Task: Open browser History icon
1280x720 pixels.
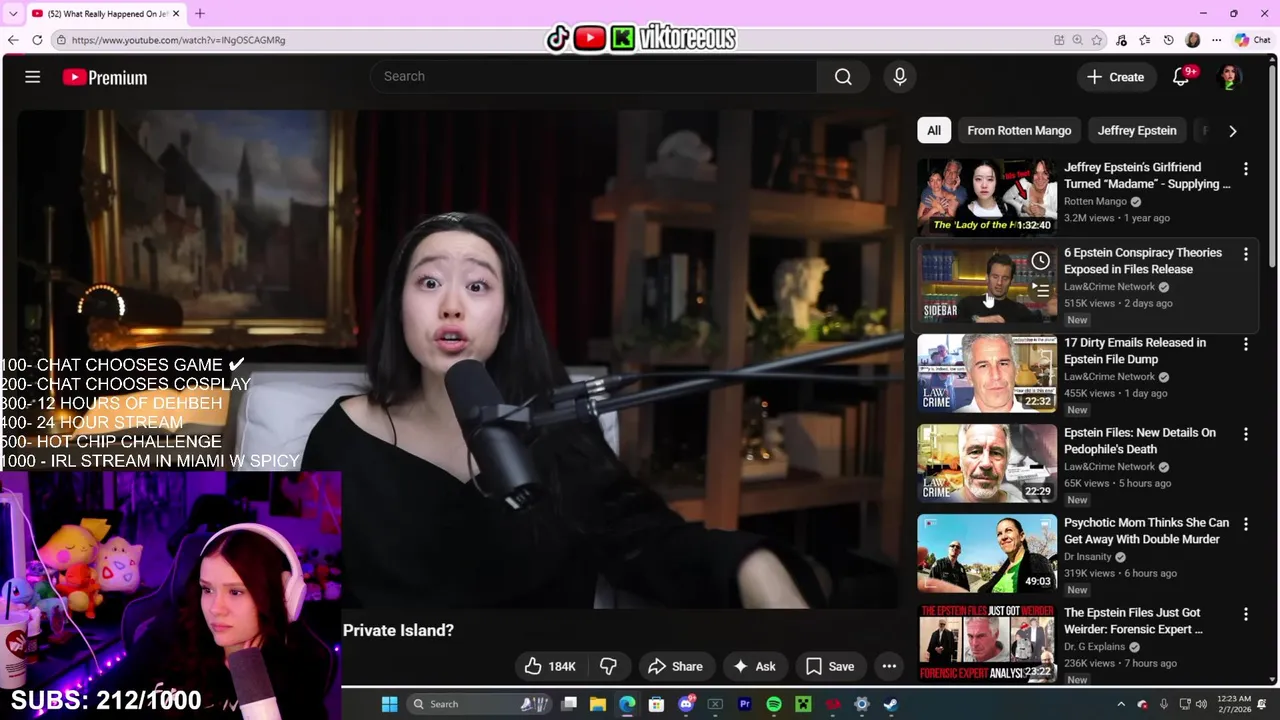Action: click(x=1168, y=40)
